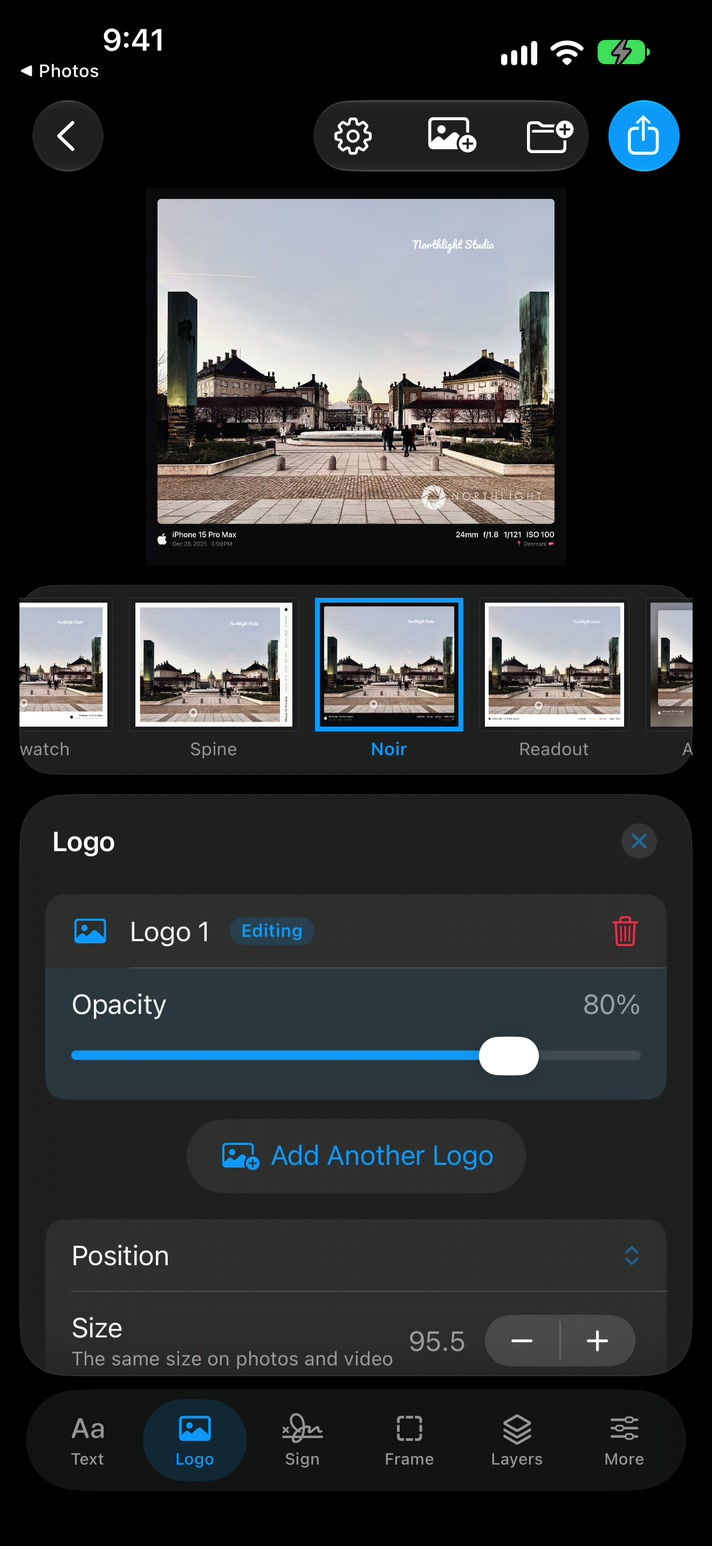Image resolution: width=712 pixels, height=1546 pixels.
Task: Tap the Northlight Studio text watermark
Action: click(453, 245)
